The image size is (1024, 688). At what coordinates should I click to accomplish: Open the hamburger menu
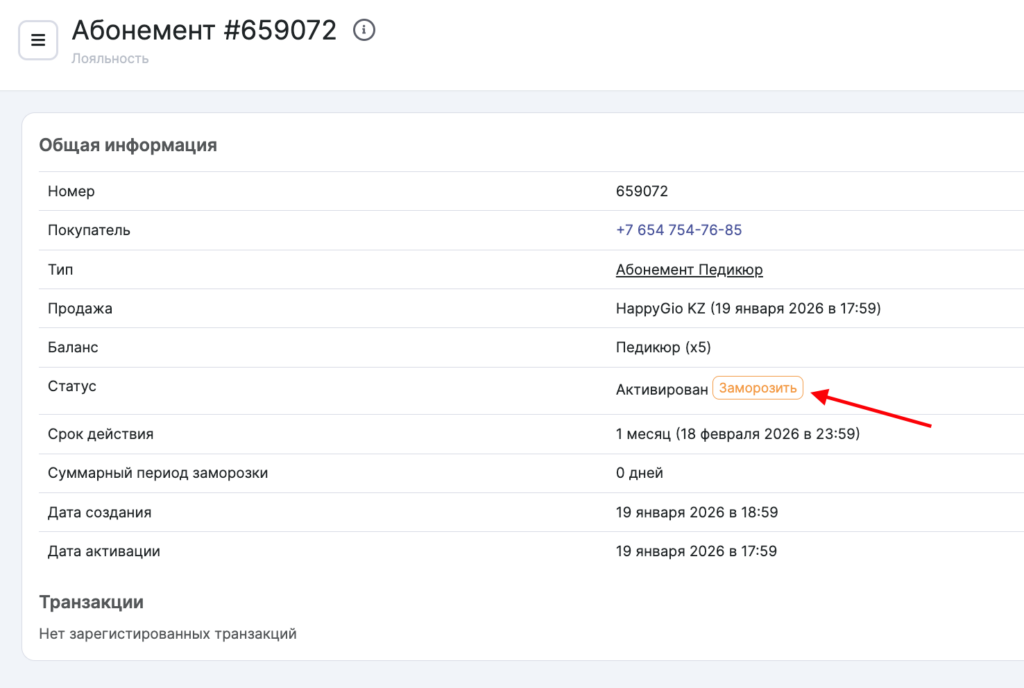pos(38,40)
